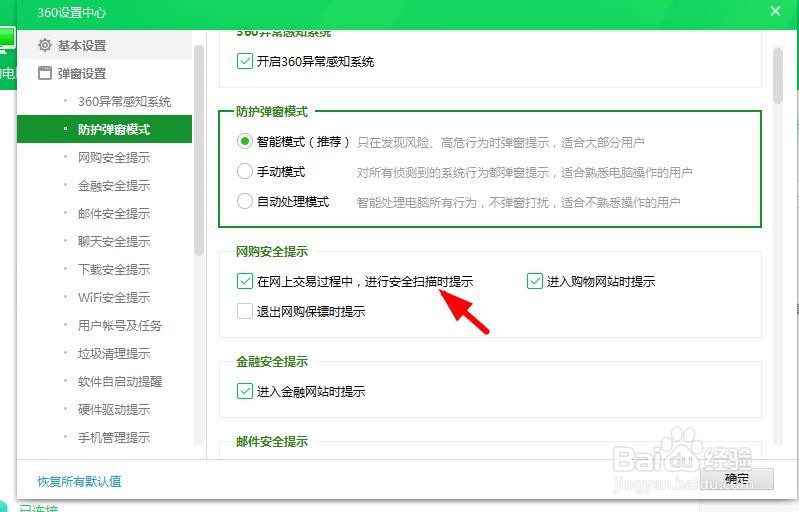The width and height of the screenshot is (799, 512).
Task: Select 用户帐号及任务 sidebar item
Action: coord(119,326)
